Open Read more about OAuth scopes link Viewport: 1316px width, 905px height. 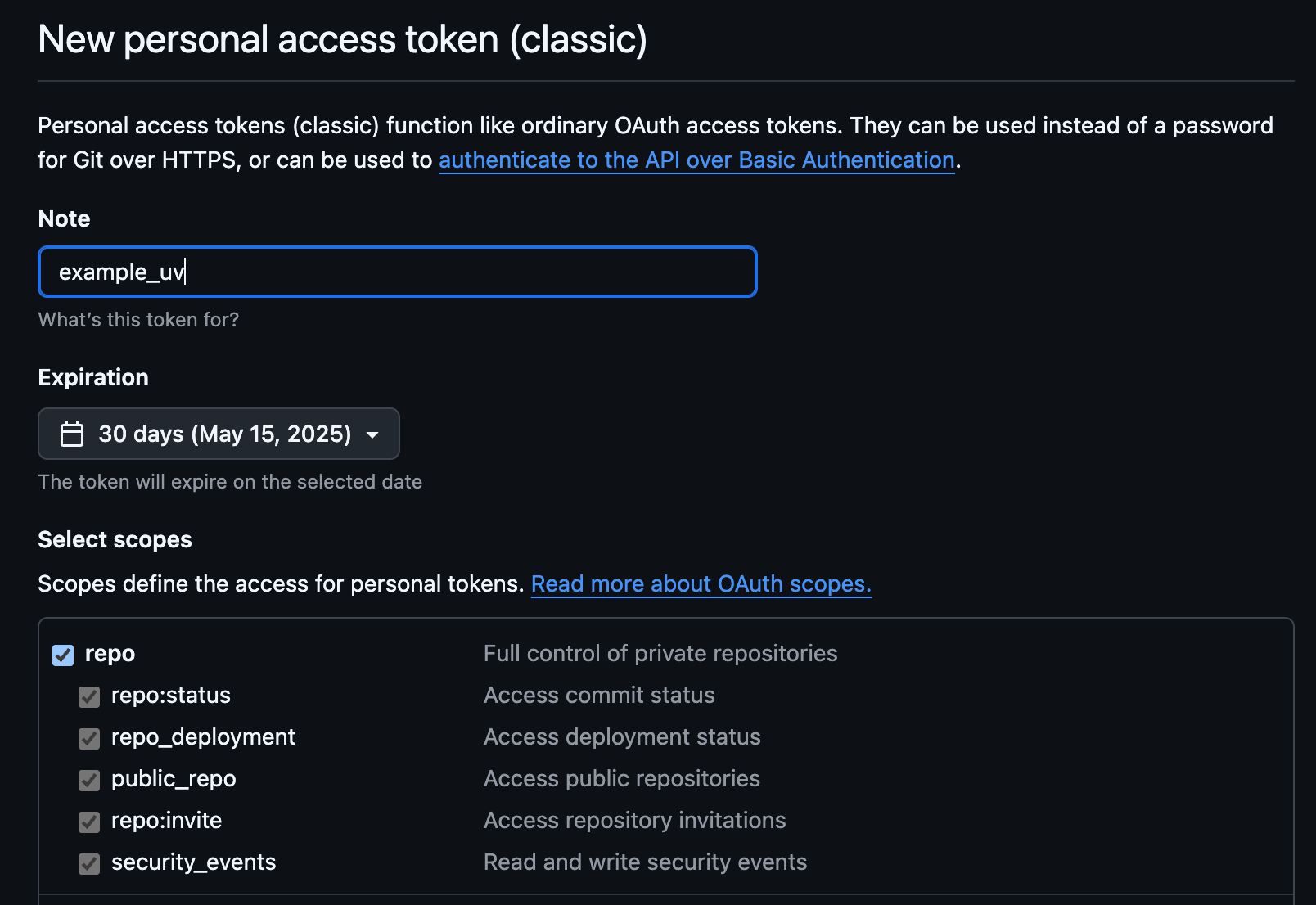pos(701,583)
